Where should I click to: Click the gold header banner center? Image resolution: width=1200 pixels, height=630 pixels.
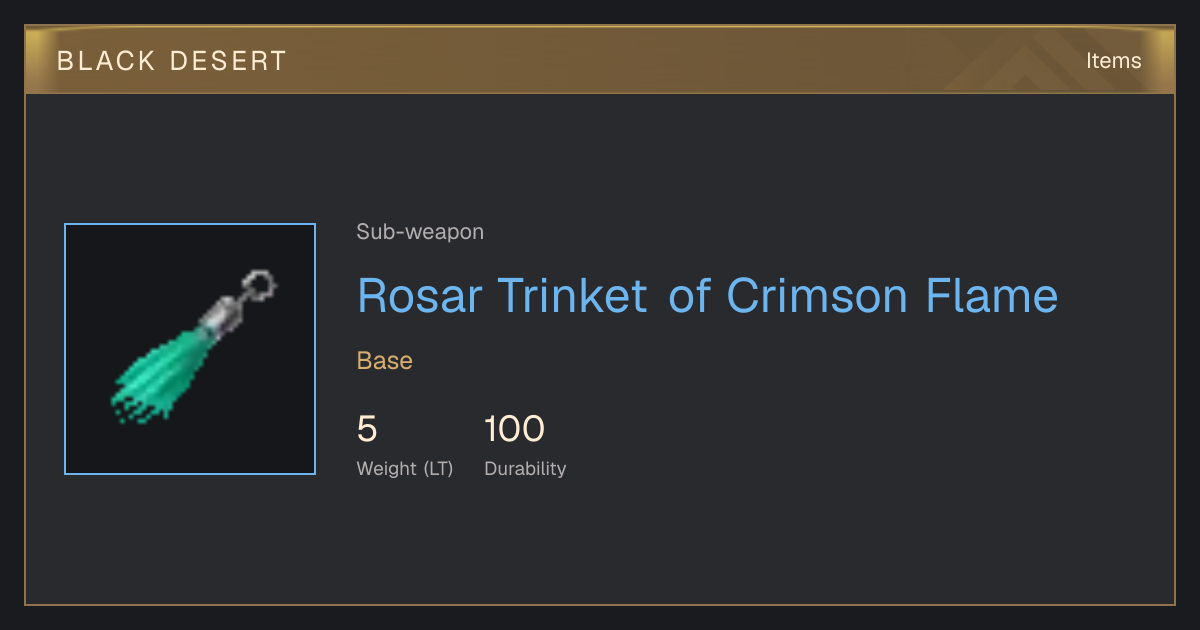(x=600, y=60)
